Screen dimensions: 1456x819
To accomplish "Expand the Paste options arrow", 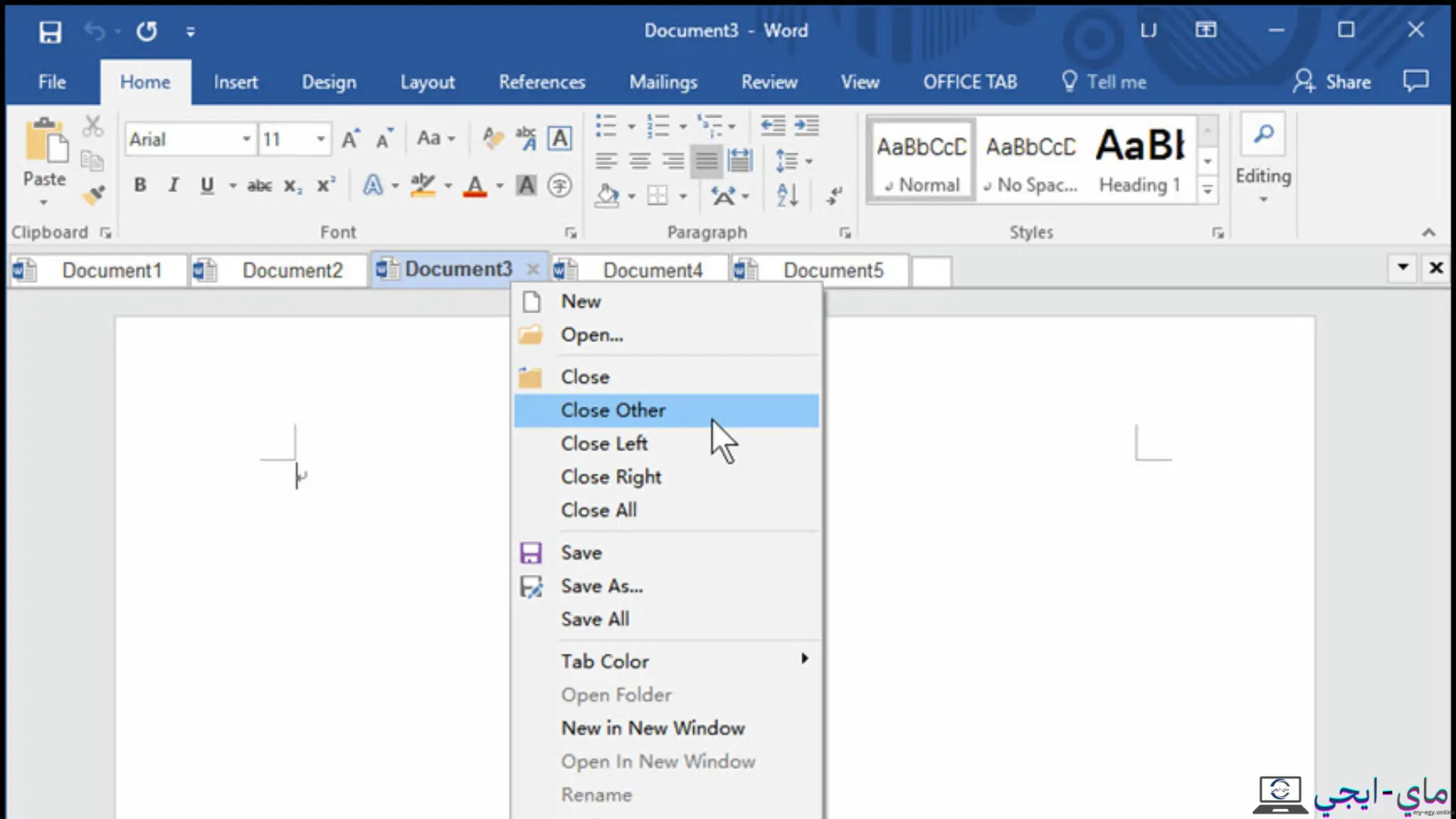I will point(43,202).
